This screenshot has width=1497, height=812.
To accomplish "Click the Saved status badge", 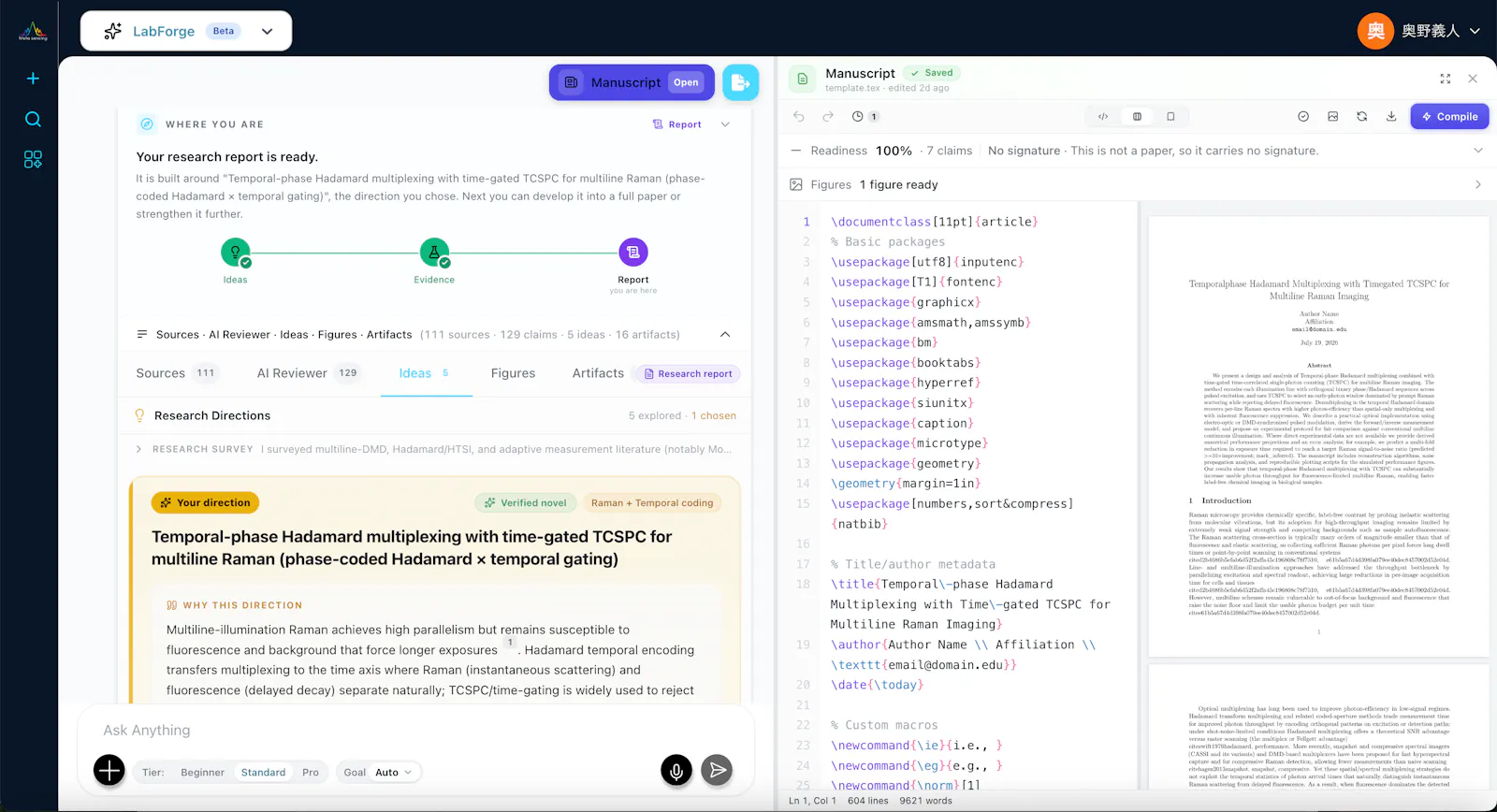I will [x=932, y=73].
